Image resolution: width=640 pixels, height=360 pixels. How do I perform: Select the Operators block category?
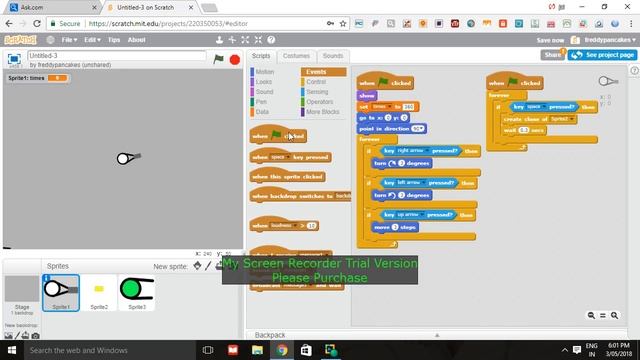coord(320,102)
